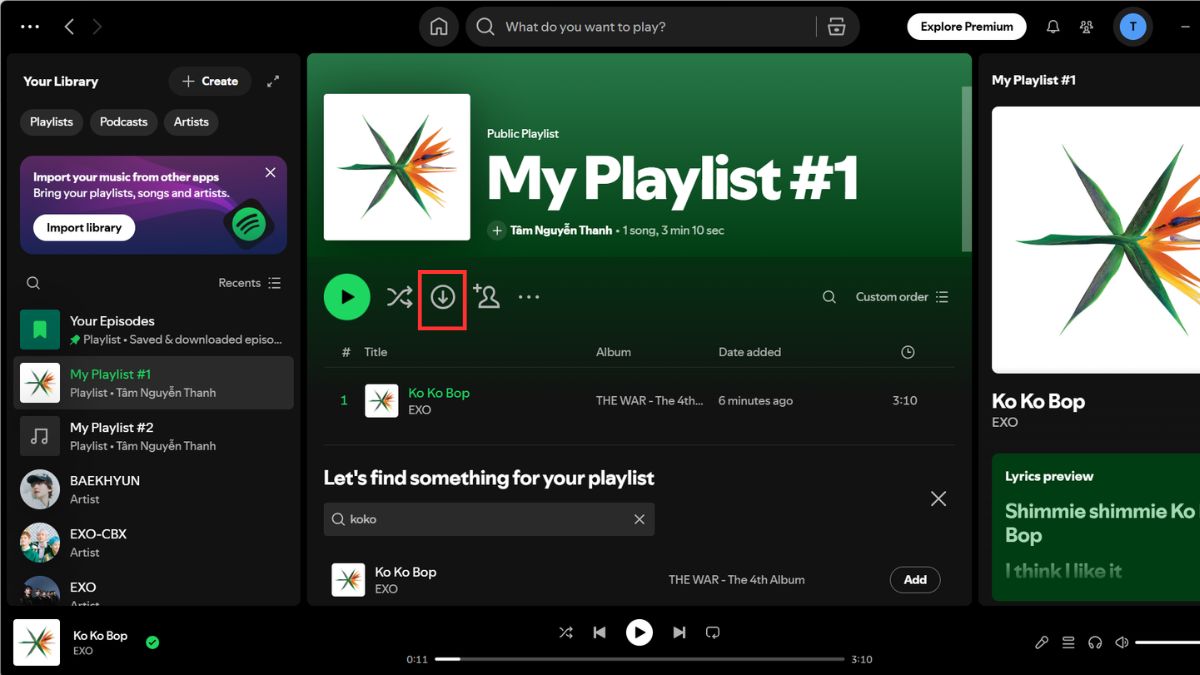Expand Your Library to full view
The height and width of the screenshot is (675, 1200).
point(273,82)
